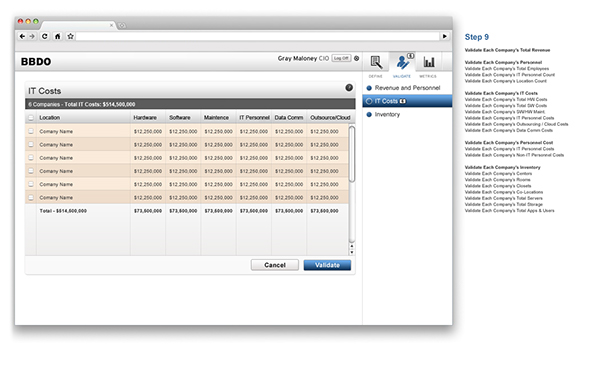Open Revenue and Personnel in sidebar

coord(407,88)
